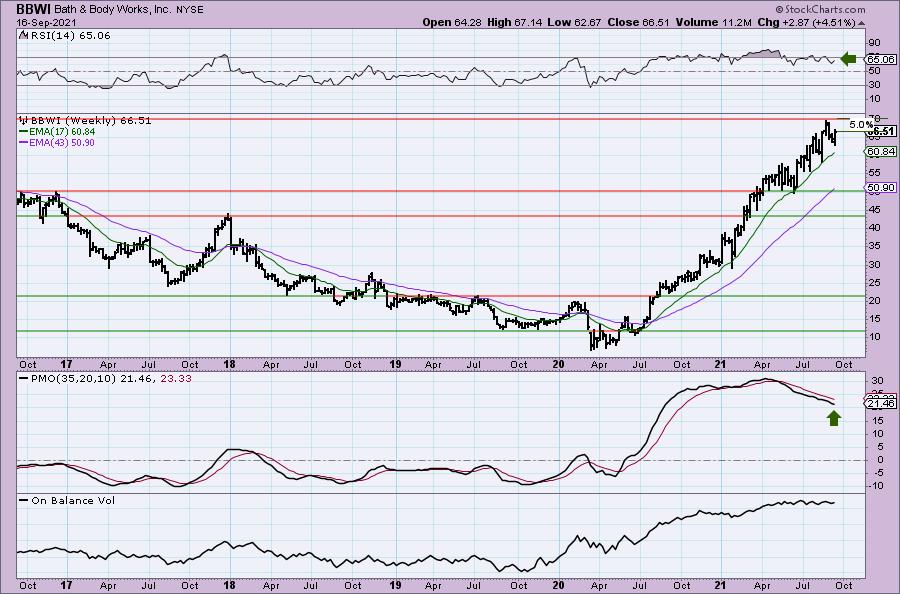The width and height of the screenshot is (900, 594).
Task: Click the 55 level on the price axis
Action: tap(874, 172)
